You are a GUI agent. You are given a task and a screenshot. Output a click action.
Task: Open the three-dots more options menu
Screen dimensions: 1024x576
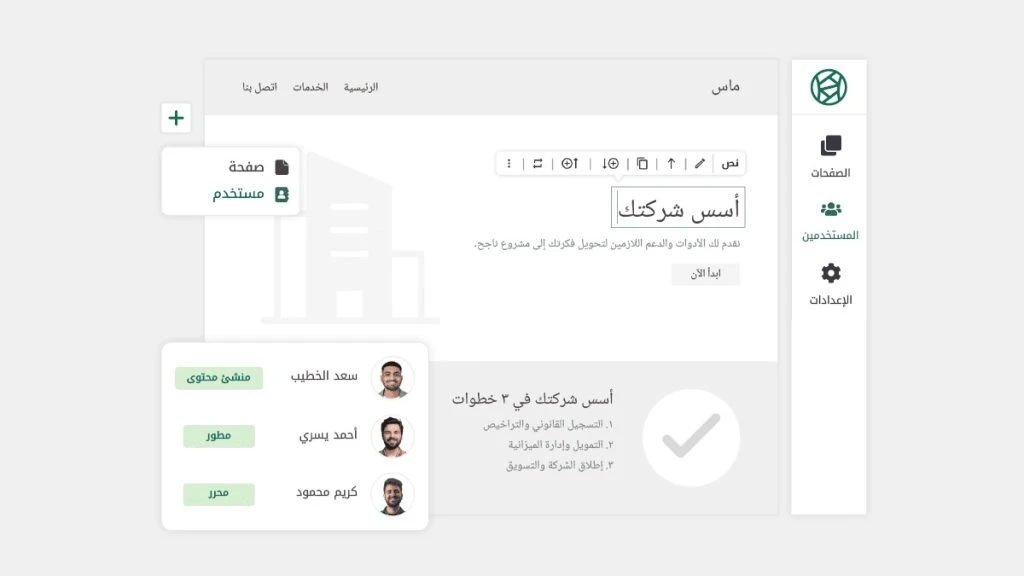pos(509,163)
